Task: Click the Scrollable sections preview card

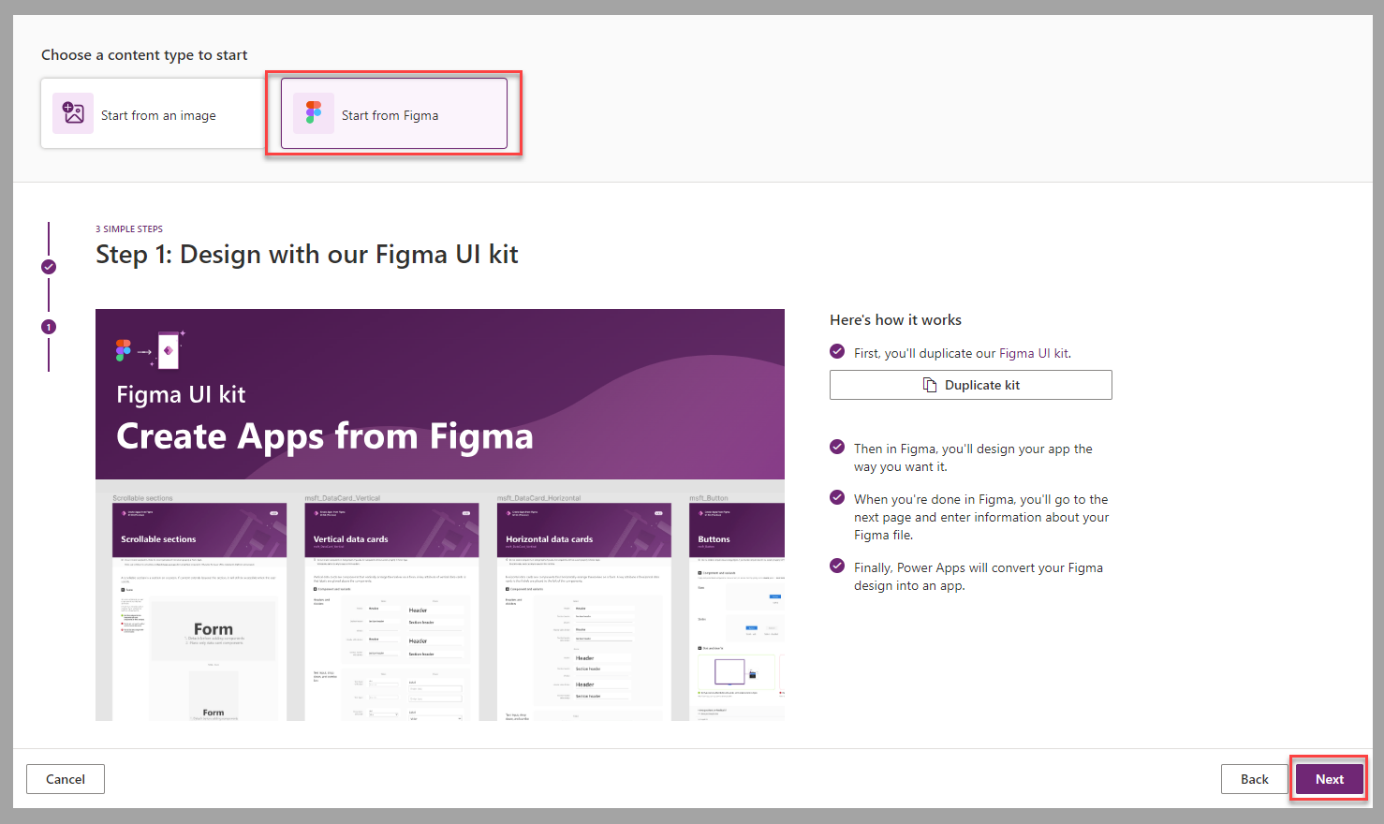Action: [x=199, y=611]
